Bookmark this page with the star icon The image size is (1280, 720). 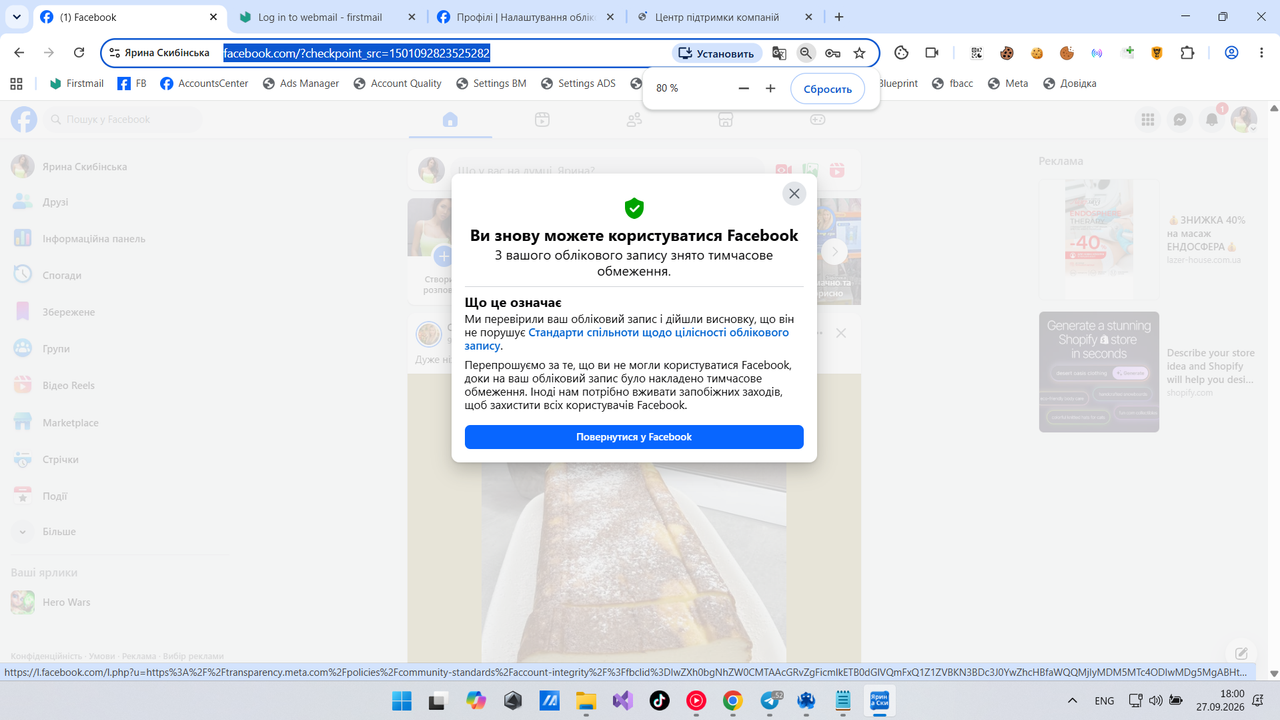(859, 53)
